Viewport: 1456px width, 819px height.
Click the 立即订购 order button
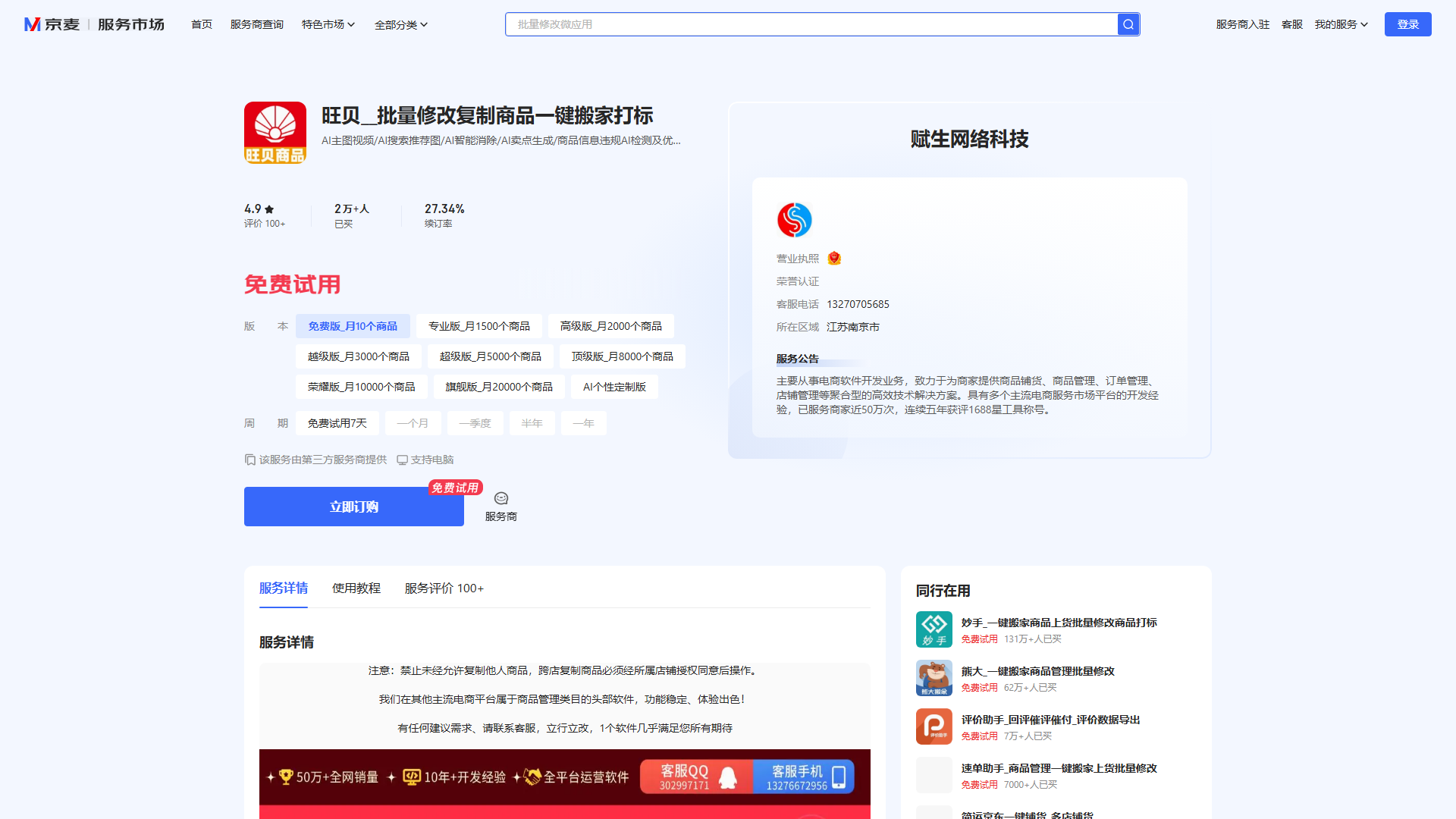pos(354,507)
